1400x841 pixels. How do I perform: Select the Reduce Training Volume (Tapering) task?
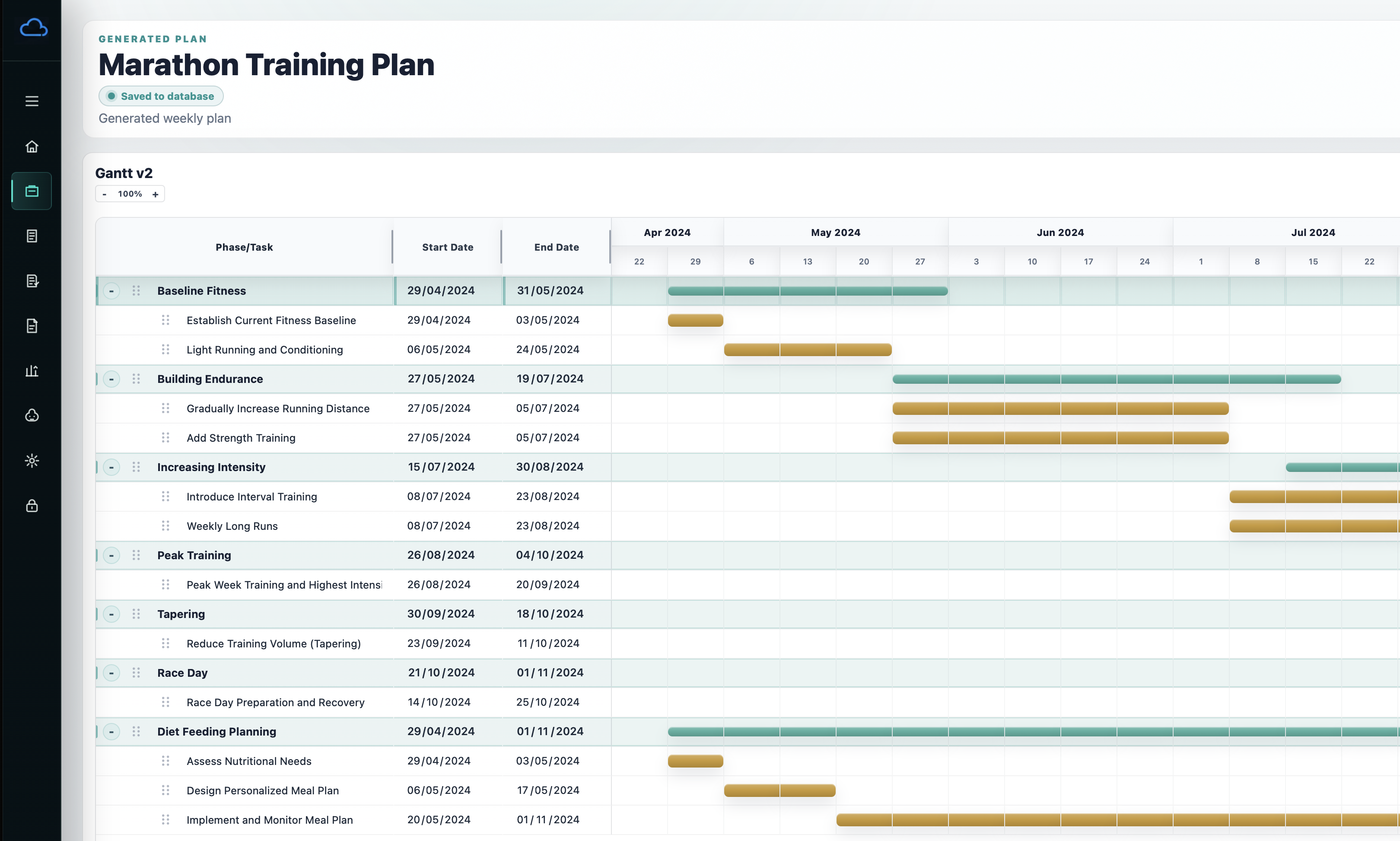pos(274,644)
